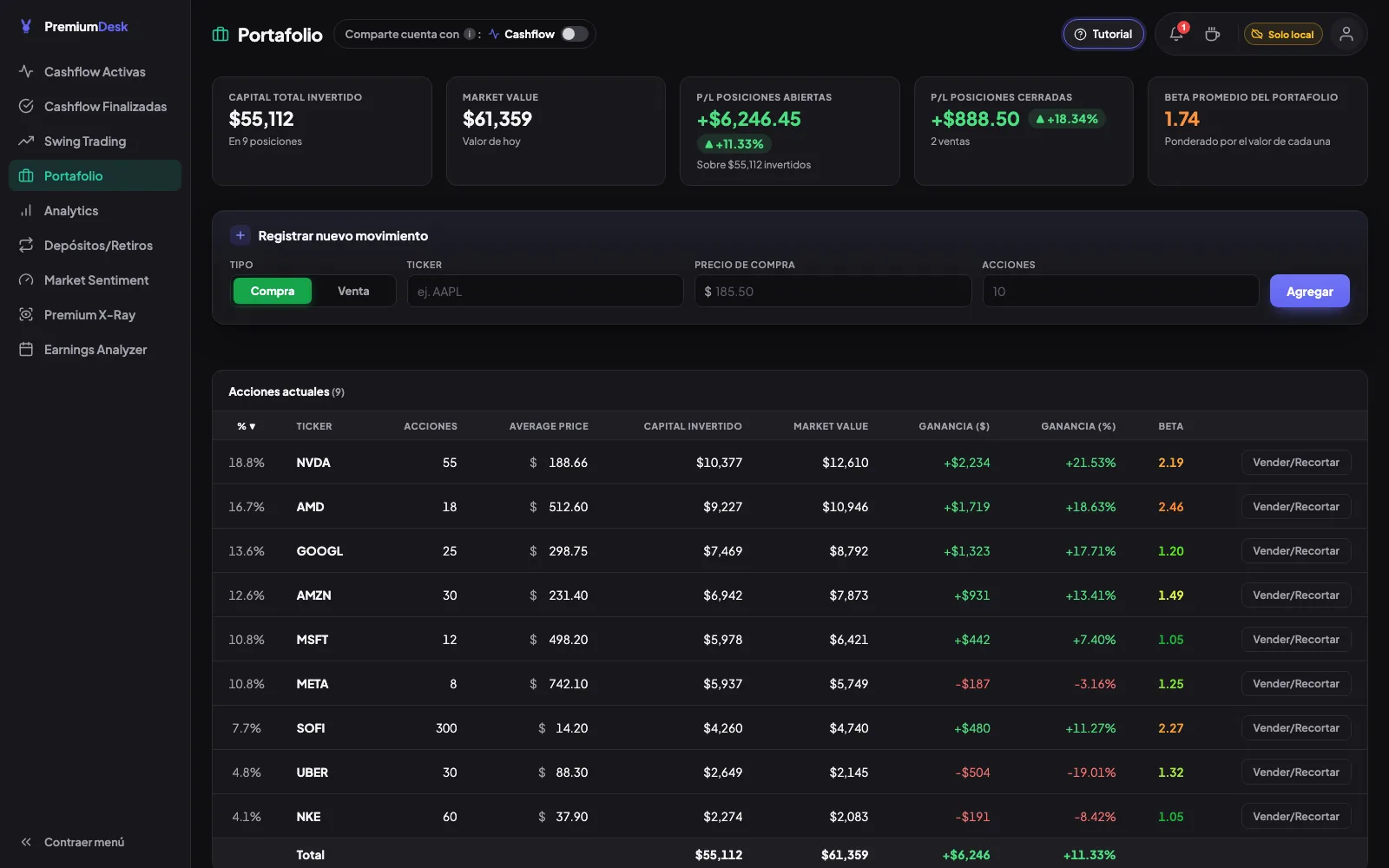The image size is (1389, 868).
Task: Click the +18.34% closed positions badge
Action: pyautogui.click(x=1067, y=119)
